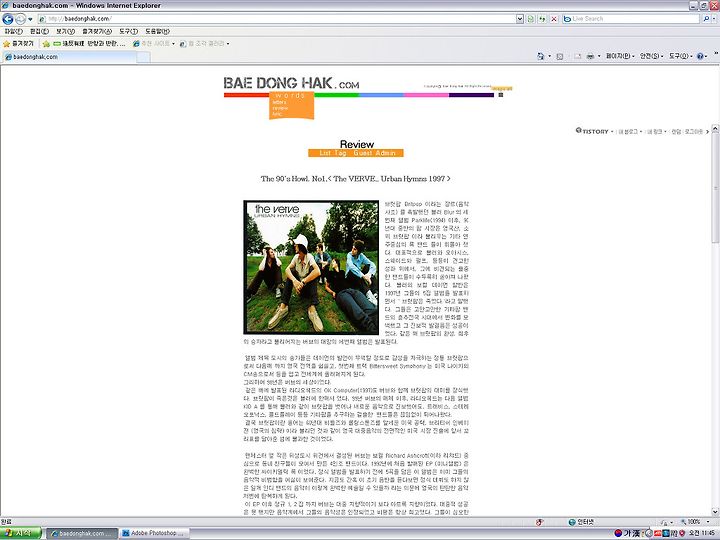Click the Korean flag language bar icon
The width and height of the screenshot is (720, 540).
click(x=618, y=533)
